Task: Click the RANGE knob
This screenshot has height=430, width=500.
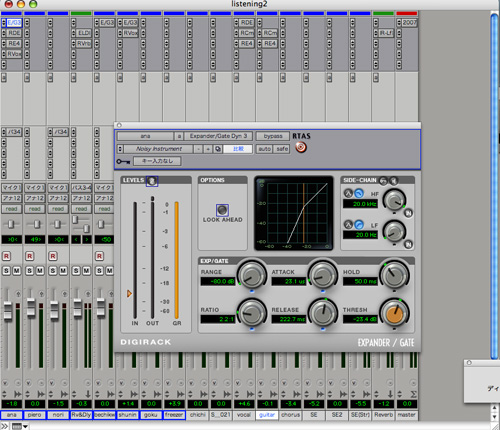Action: [x=252, y=276]
